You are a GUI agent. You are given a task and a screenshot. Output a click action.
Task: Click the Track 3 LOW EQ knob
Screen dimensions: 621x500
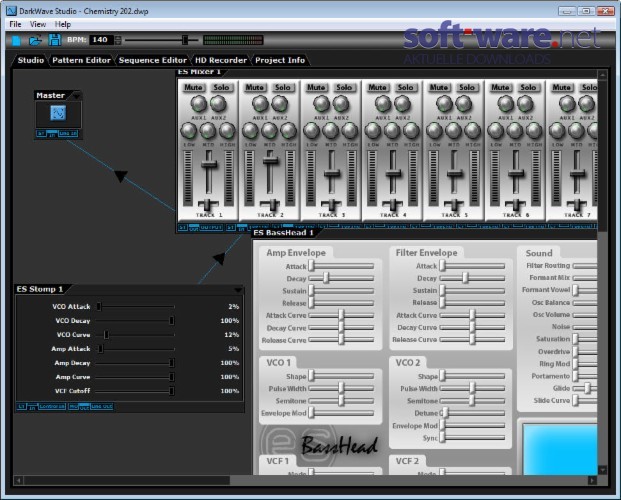[311, 131]
